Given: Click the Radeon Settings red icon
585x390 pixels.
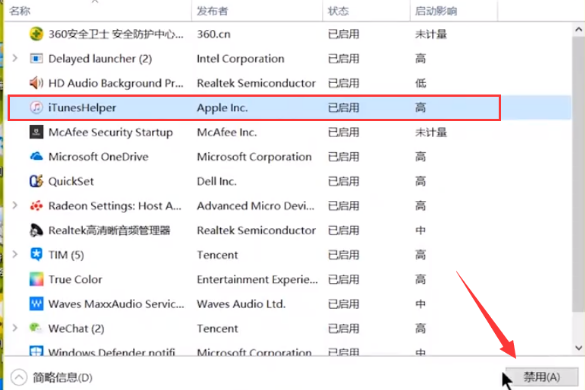Looking at the screenshot, I should click(x=36, y=206).
